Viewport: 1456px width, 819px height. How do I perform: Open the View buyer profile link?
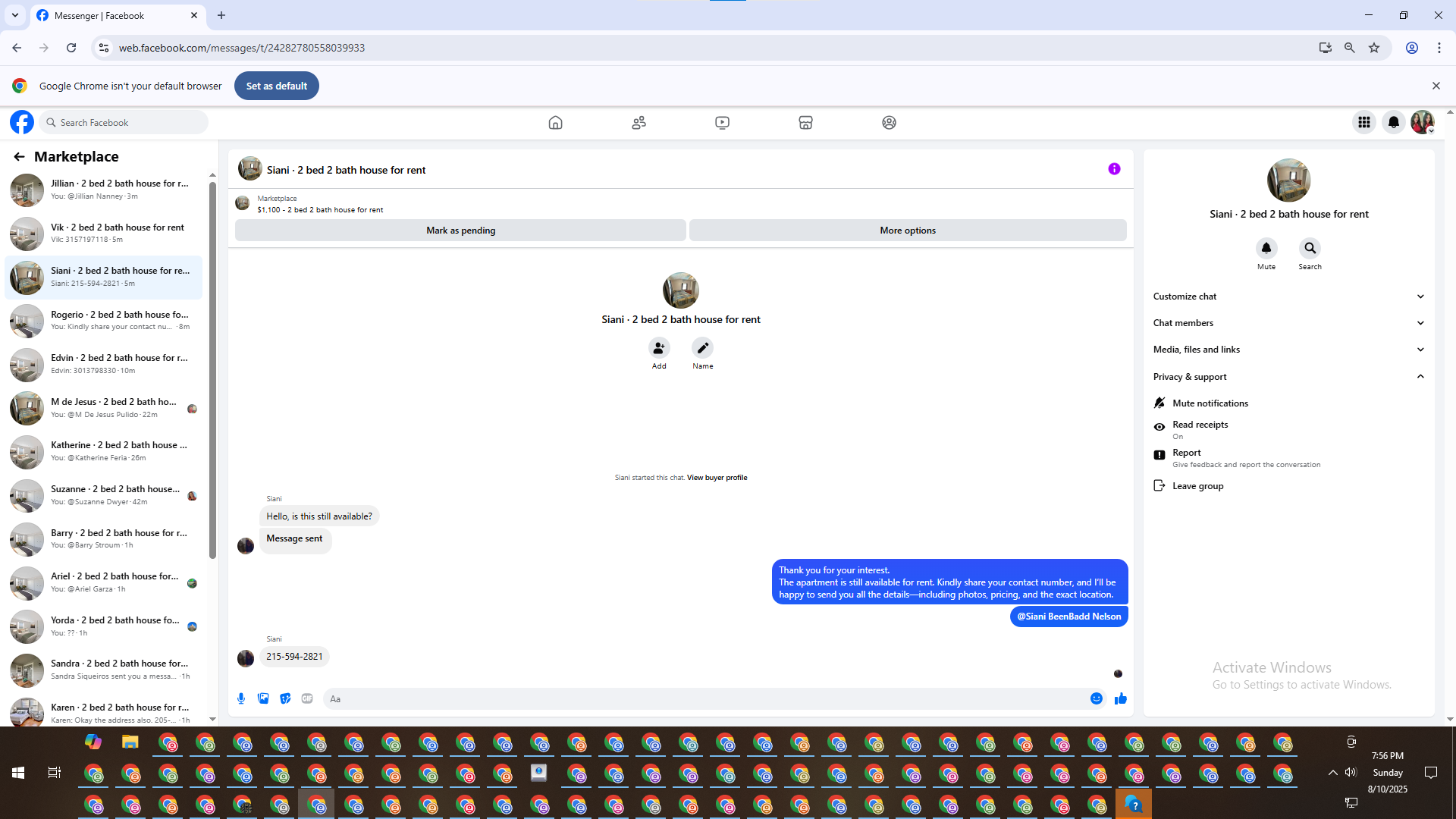pyautogui.click(x=717, y=478)
